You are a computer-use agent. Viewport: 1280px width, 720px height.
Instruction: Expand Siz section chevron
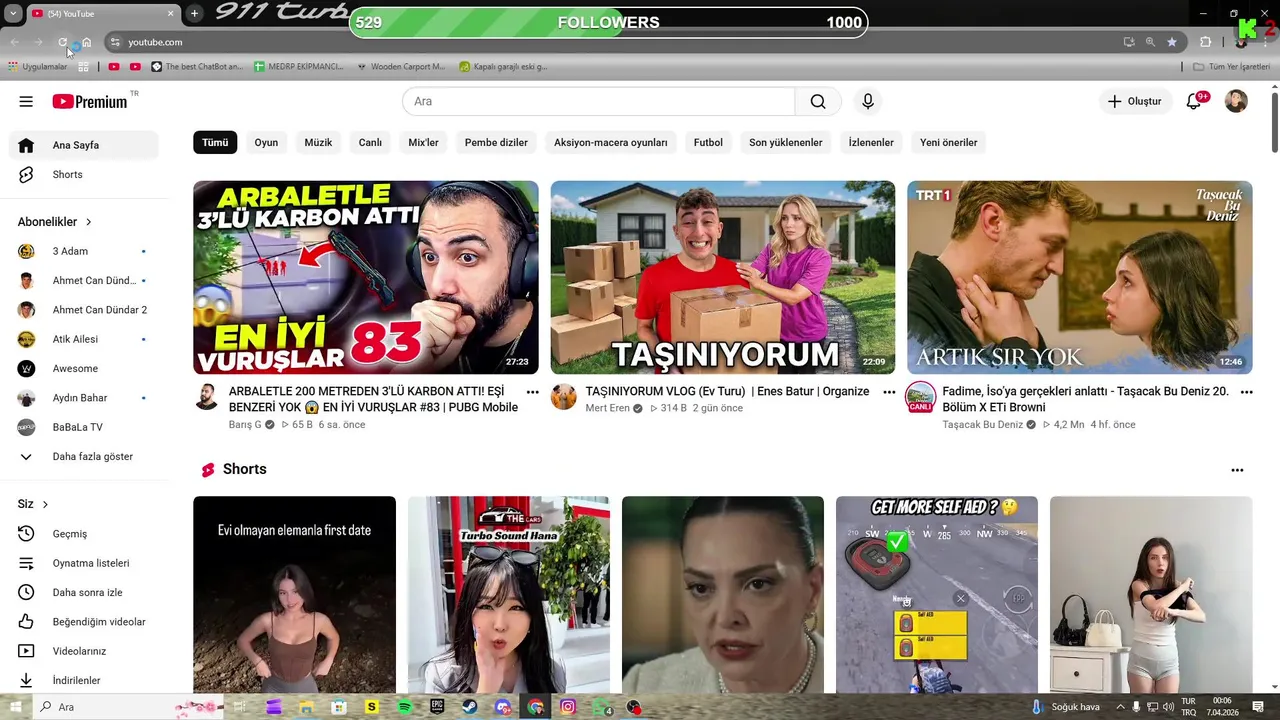(x=45, y=504)
